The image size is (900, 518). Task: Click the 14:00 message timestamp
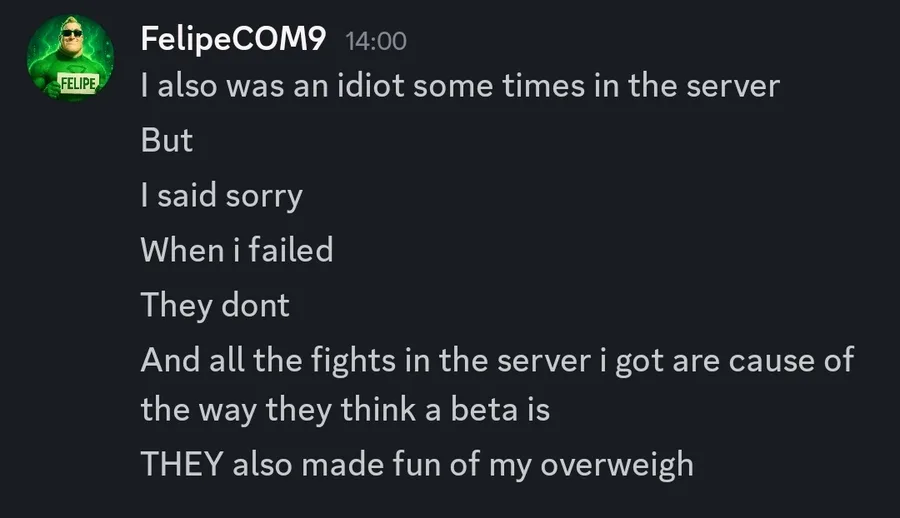[x=376, y=41]
